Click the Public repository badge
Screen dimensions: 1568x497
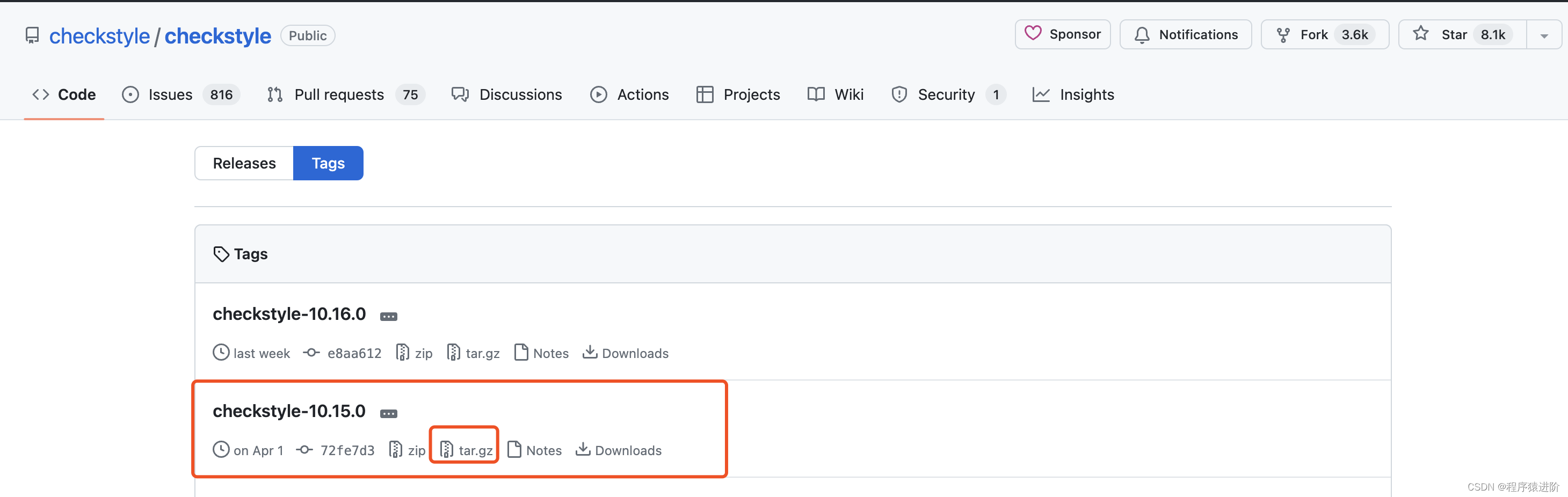(x=307, y=35)
